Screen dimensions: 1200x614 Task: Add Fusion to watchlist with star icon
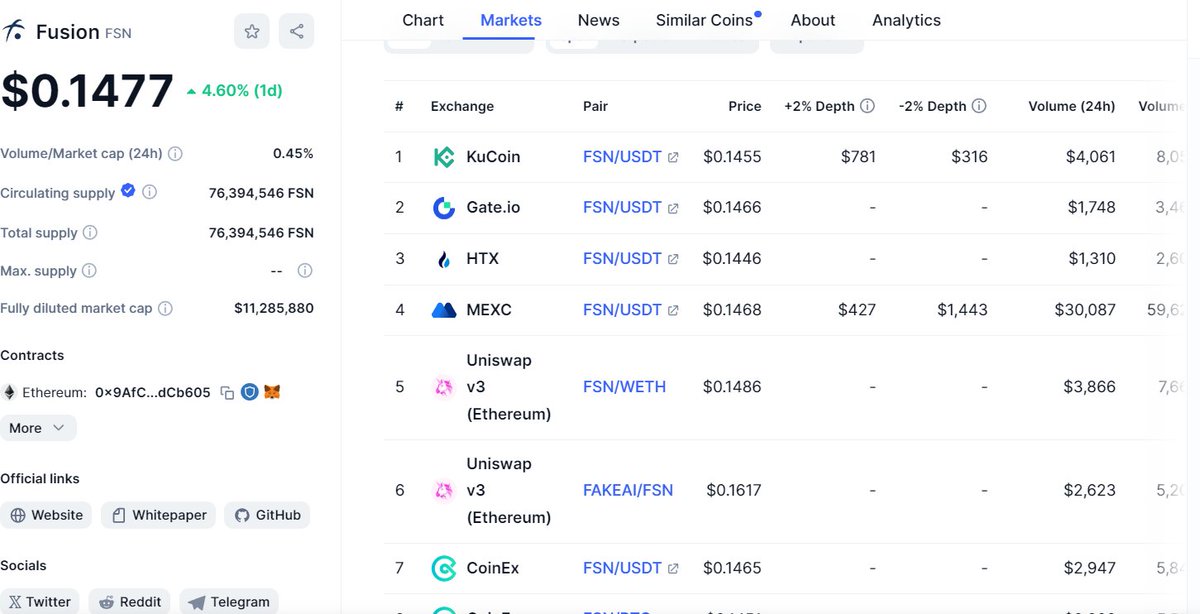click(x=252, y=32)
